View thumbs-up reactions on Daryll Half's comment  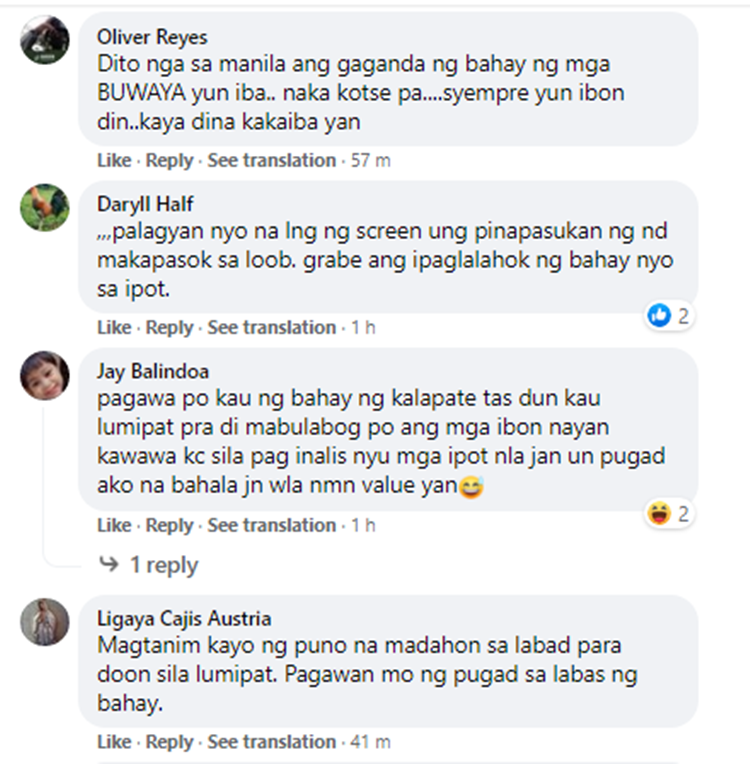668,316
